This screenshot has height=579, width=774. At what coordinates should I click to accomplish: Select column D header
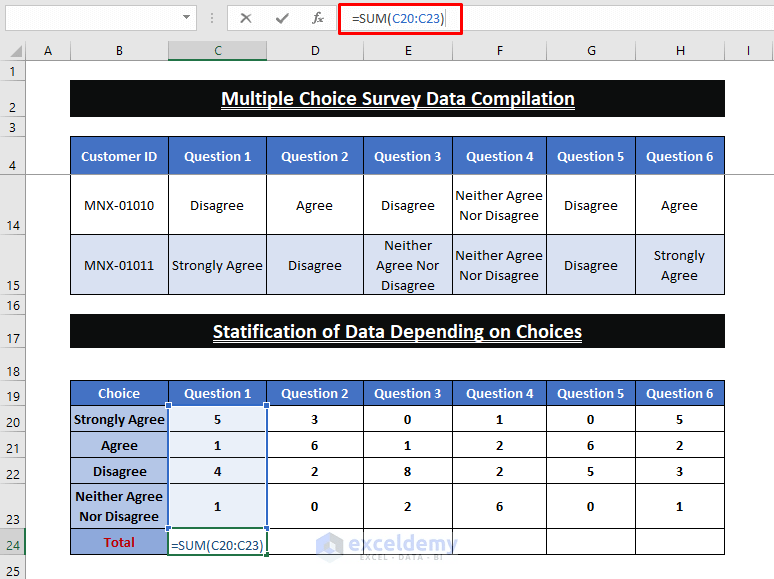pos(315,50)
